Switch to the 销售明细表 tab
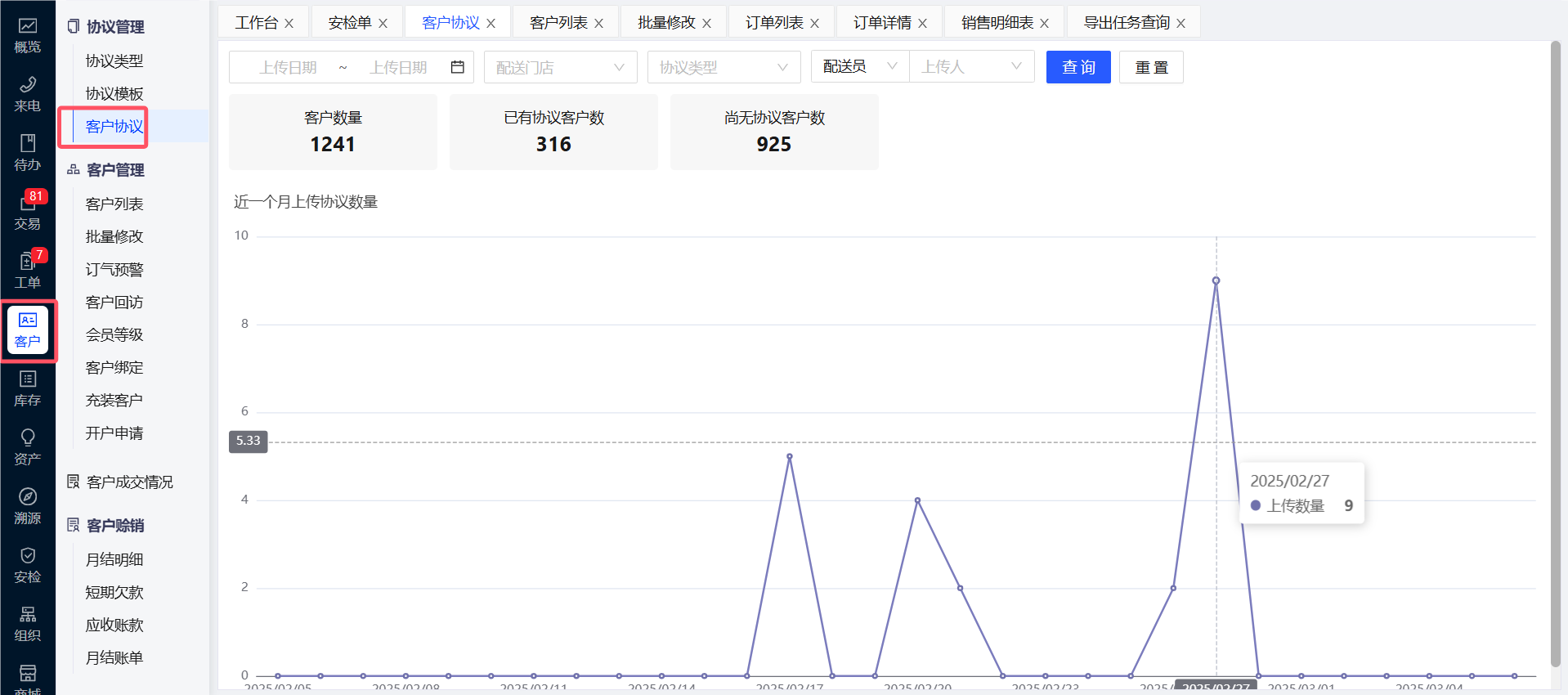Image resolution: width=1568 pixels, height=695 pixels. coord(997,23)
